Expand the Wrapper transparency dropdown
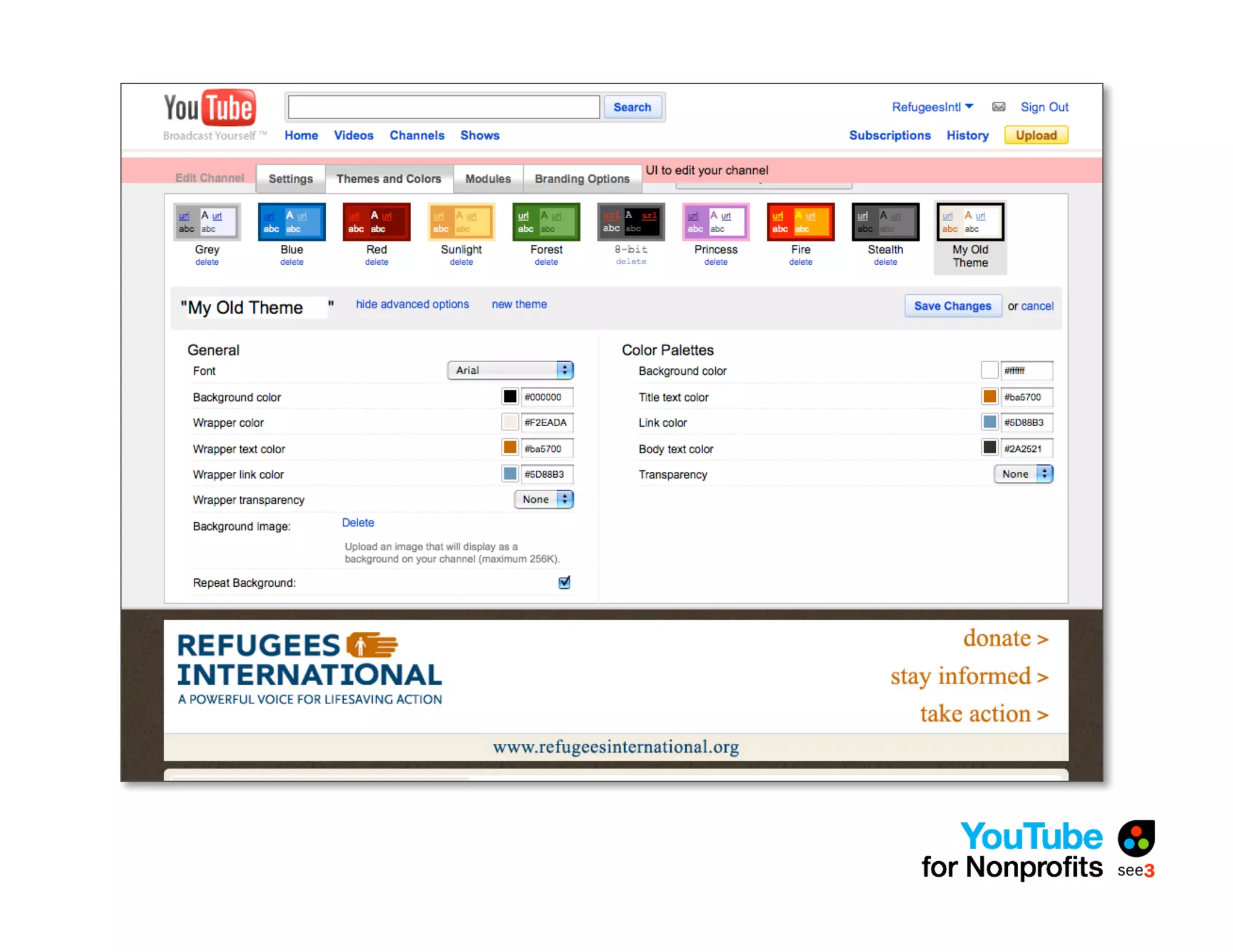 click(544, 499)
